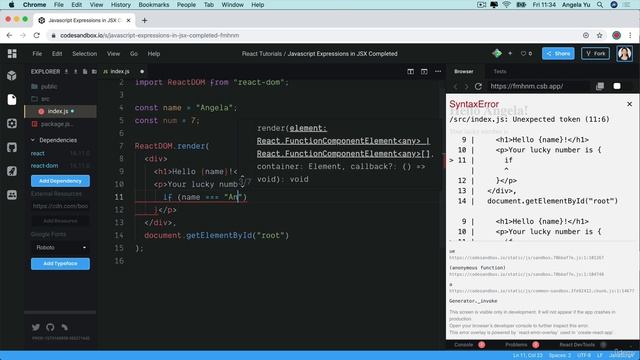The image size is (640, 360).
Task: Open the Go menu
Action: [134, 53]
